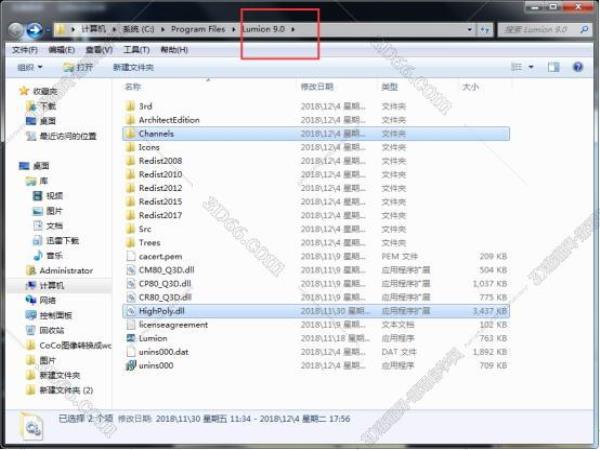
Task: Open the 编辑(E) menu
Action: click(x=62, y=50)
